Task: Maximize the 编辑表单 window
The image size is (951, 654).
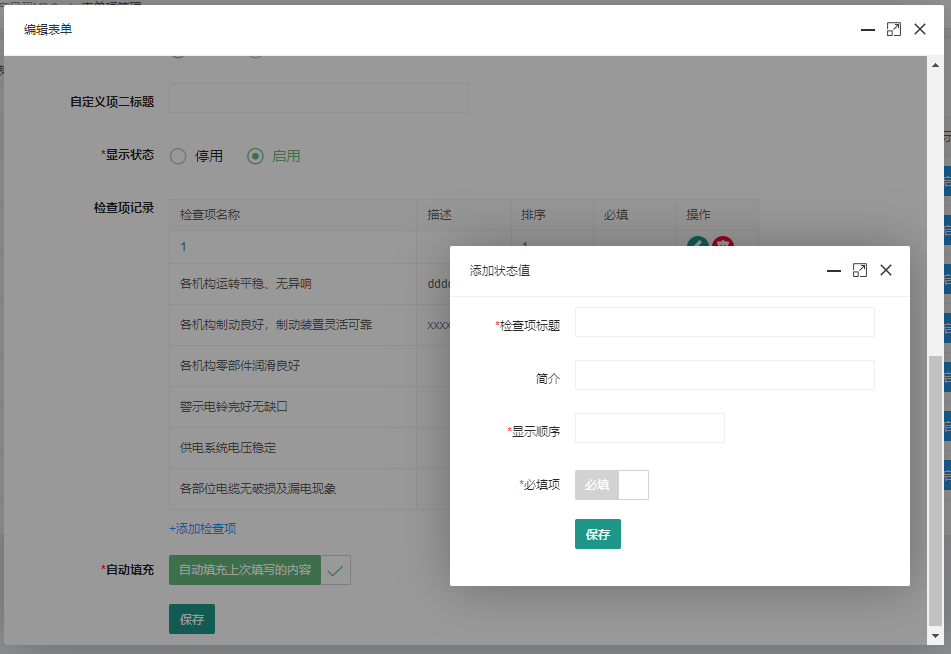Action: pos(894,30)
